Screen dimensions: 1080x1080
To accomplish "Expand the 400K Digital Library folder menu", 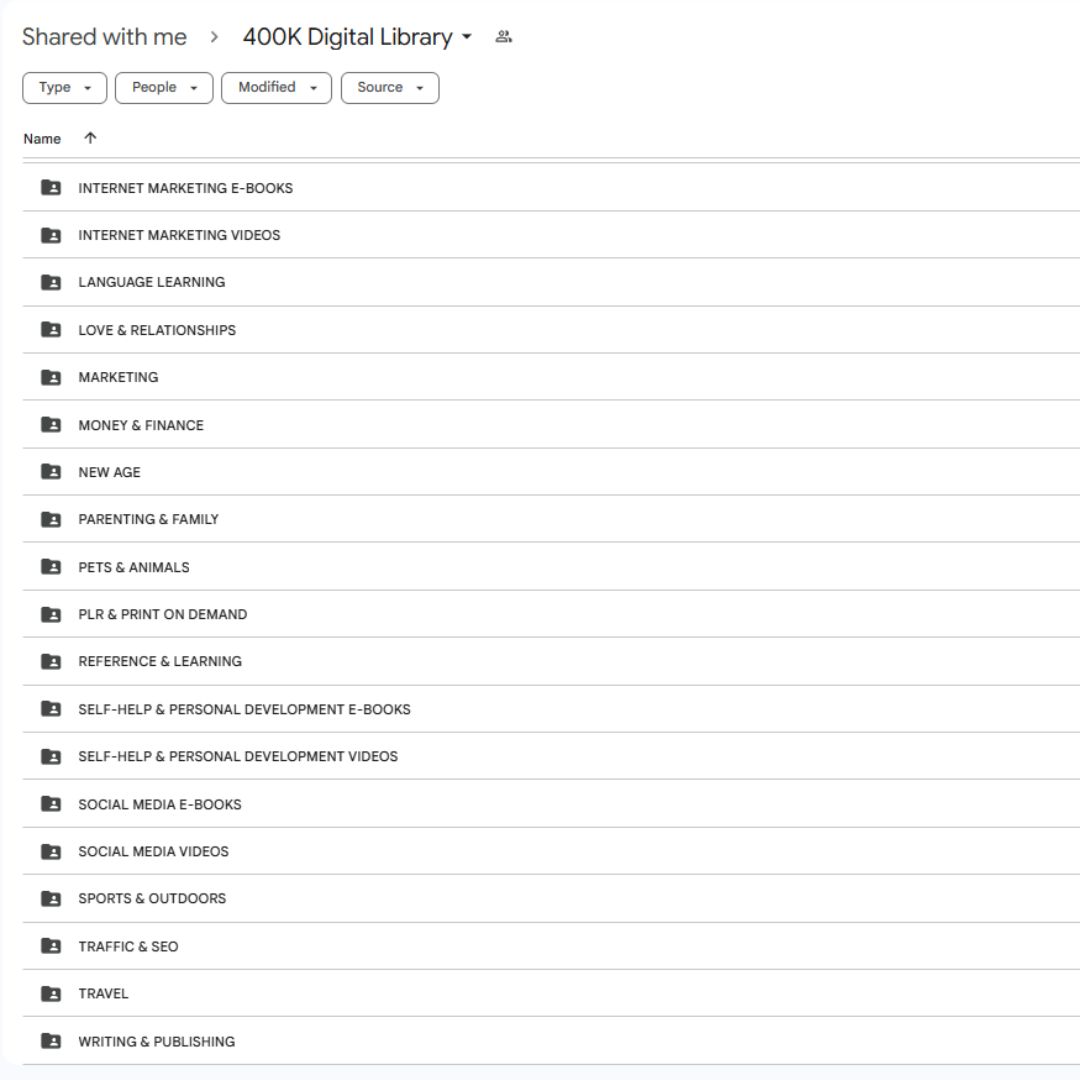I will (x=357, y=37).
